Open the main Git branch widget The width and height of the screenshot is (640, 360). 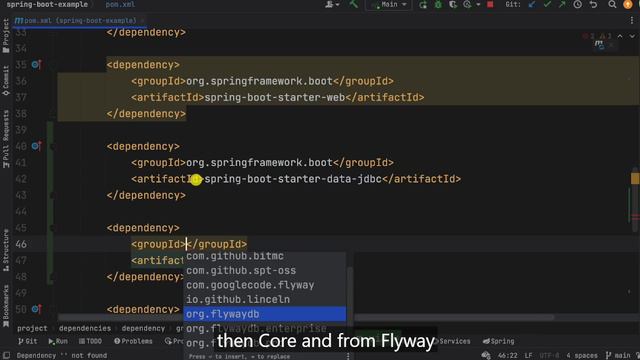619,356
